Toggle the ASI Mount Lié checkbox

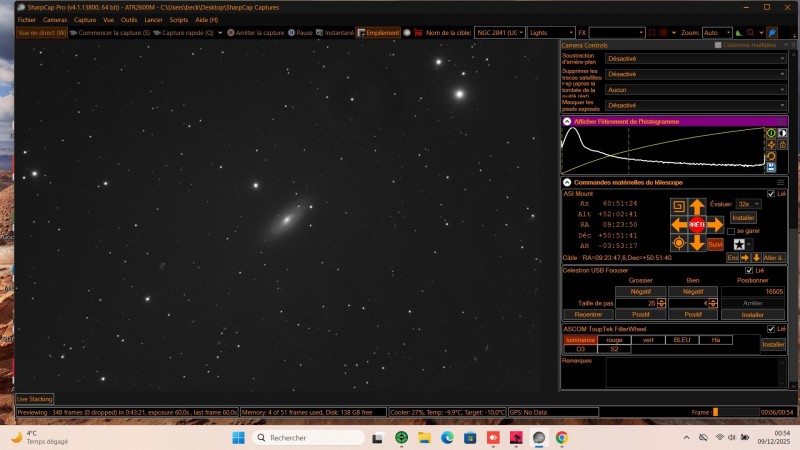point(769,194)
